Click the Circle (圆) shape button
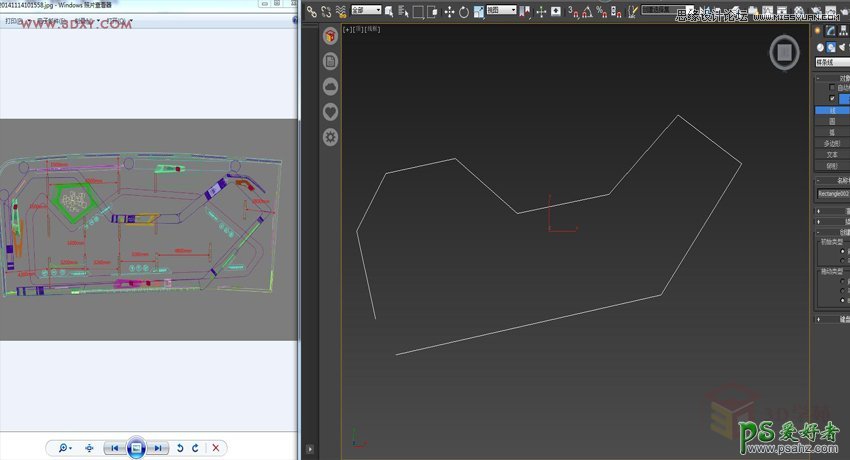Screen dimensions: 850x460 [x=832, y=121]
